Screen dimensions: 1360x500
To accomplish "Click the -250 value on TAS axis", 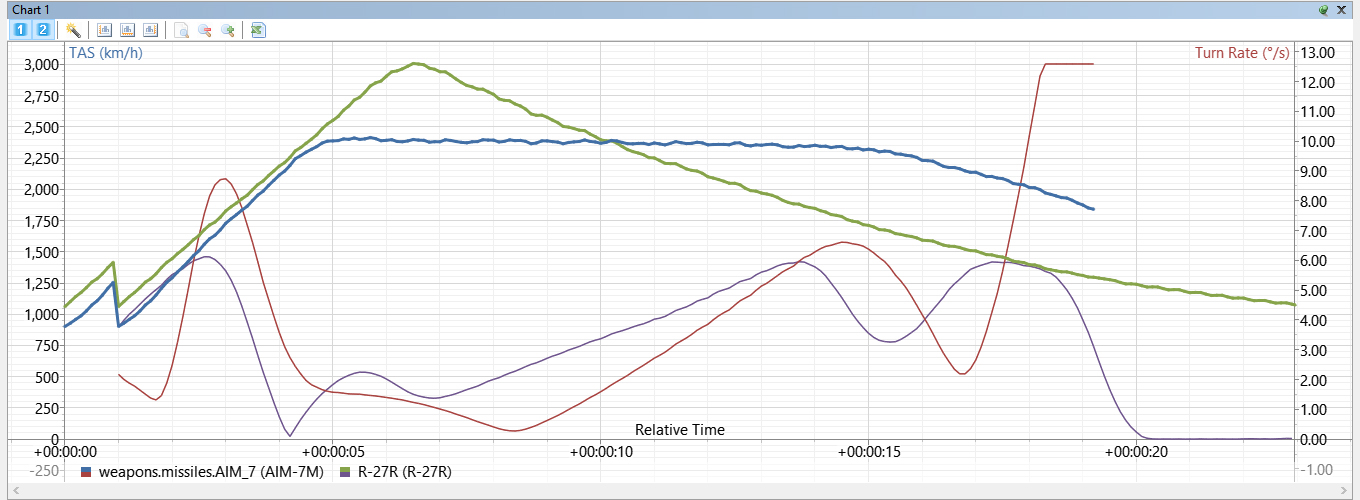I will coord(43,470).
